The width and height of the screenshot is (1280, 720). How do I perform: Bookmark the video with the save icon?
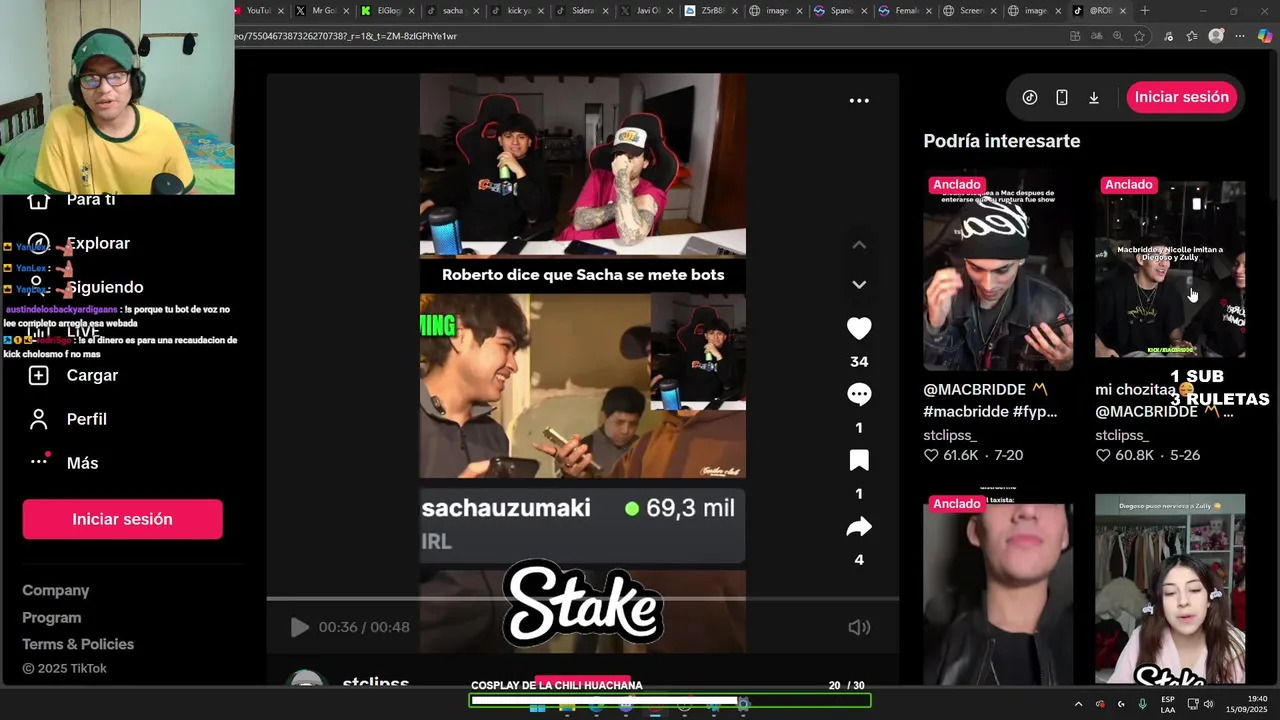859,460
